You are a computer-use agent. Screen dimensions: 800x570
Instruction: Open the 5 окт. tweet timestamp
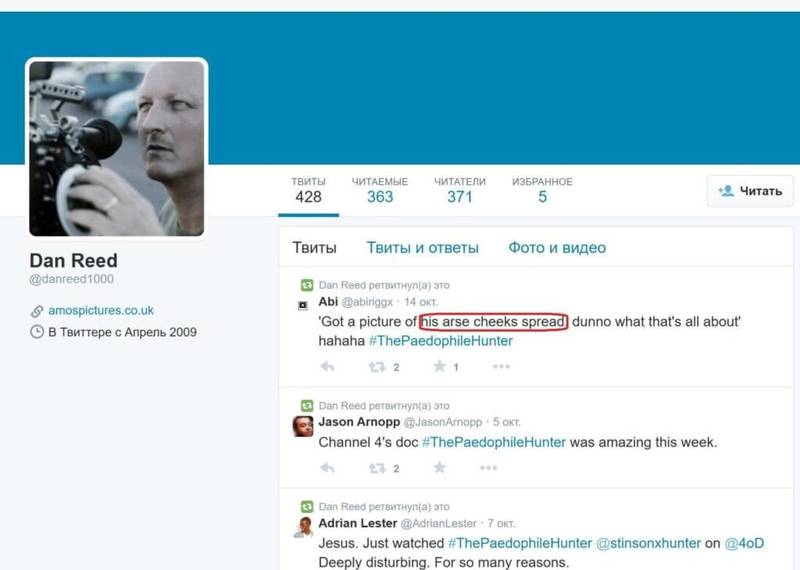[507, 423]
